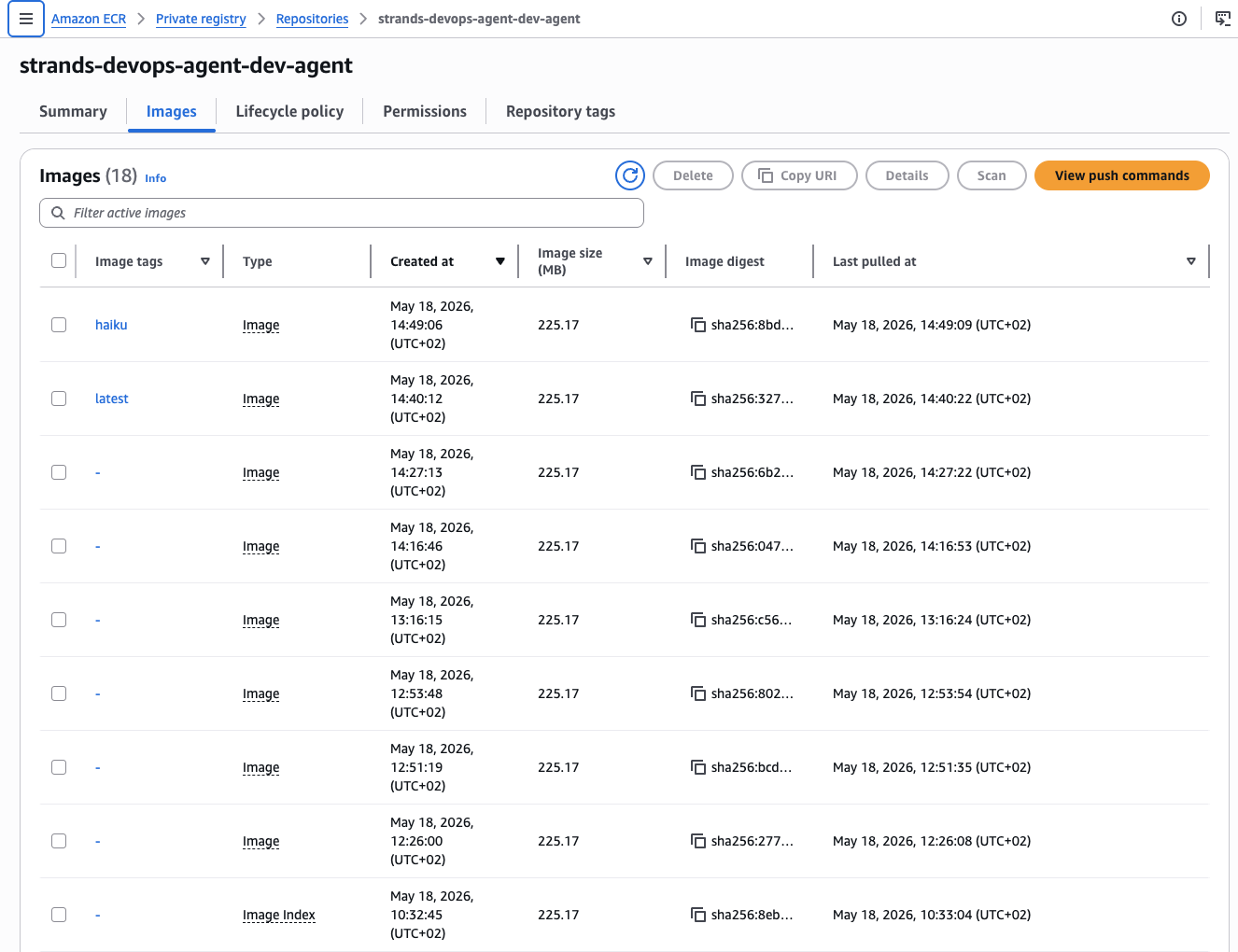Click the Image type link in haiku row
The height and width of the screenshot is (952, 1238).
point(261,325)
